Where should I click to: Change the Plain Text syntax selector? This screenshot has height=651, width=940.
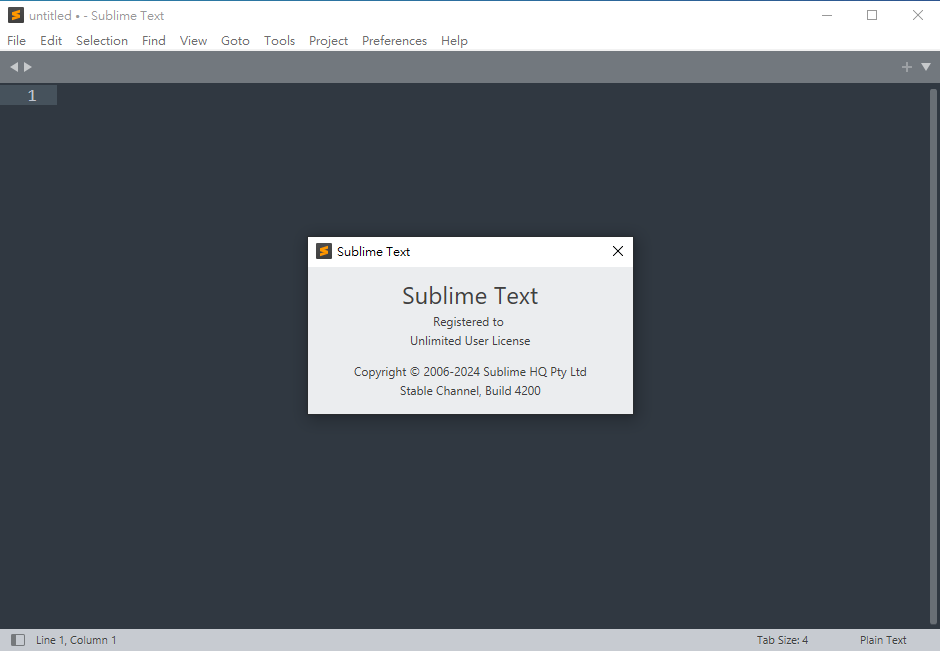(x=883, y=640)
